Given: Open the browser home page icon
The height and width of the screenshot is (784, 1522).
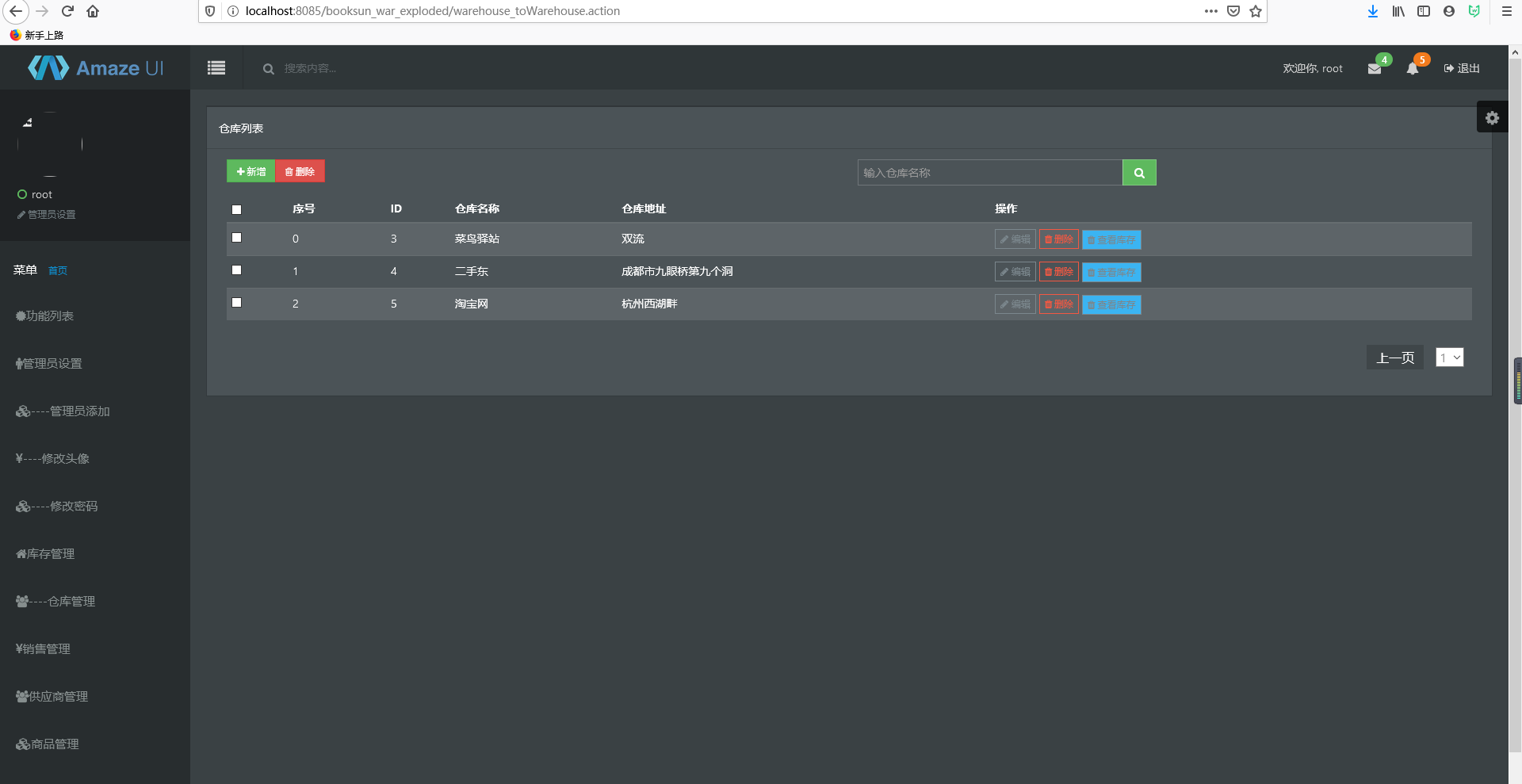Looking at the screenshot, I should click(x=93, y=11).
